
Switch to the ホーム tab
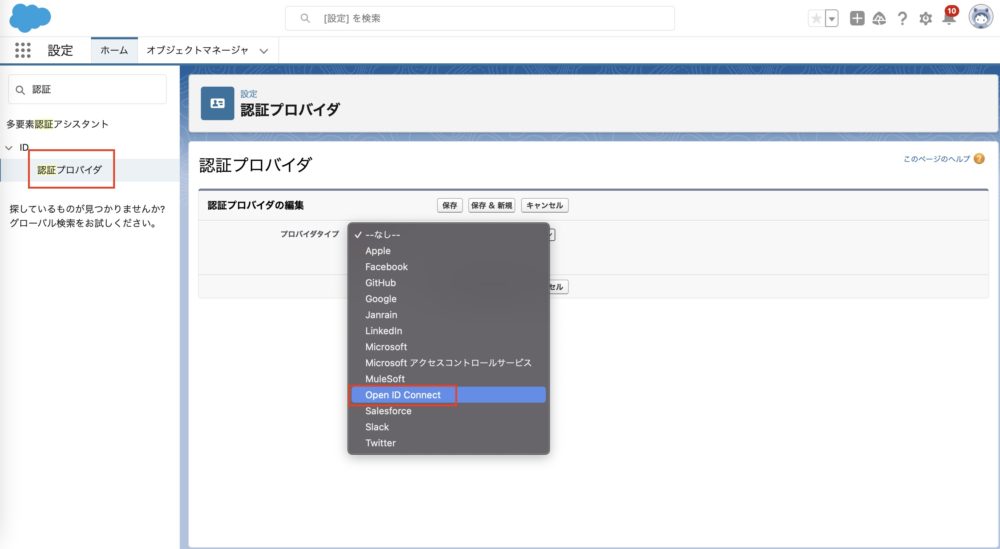114,50
